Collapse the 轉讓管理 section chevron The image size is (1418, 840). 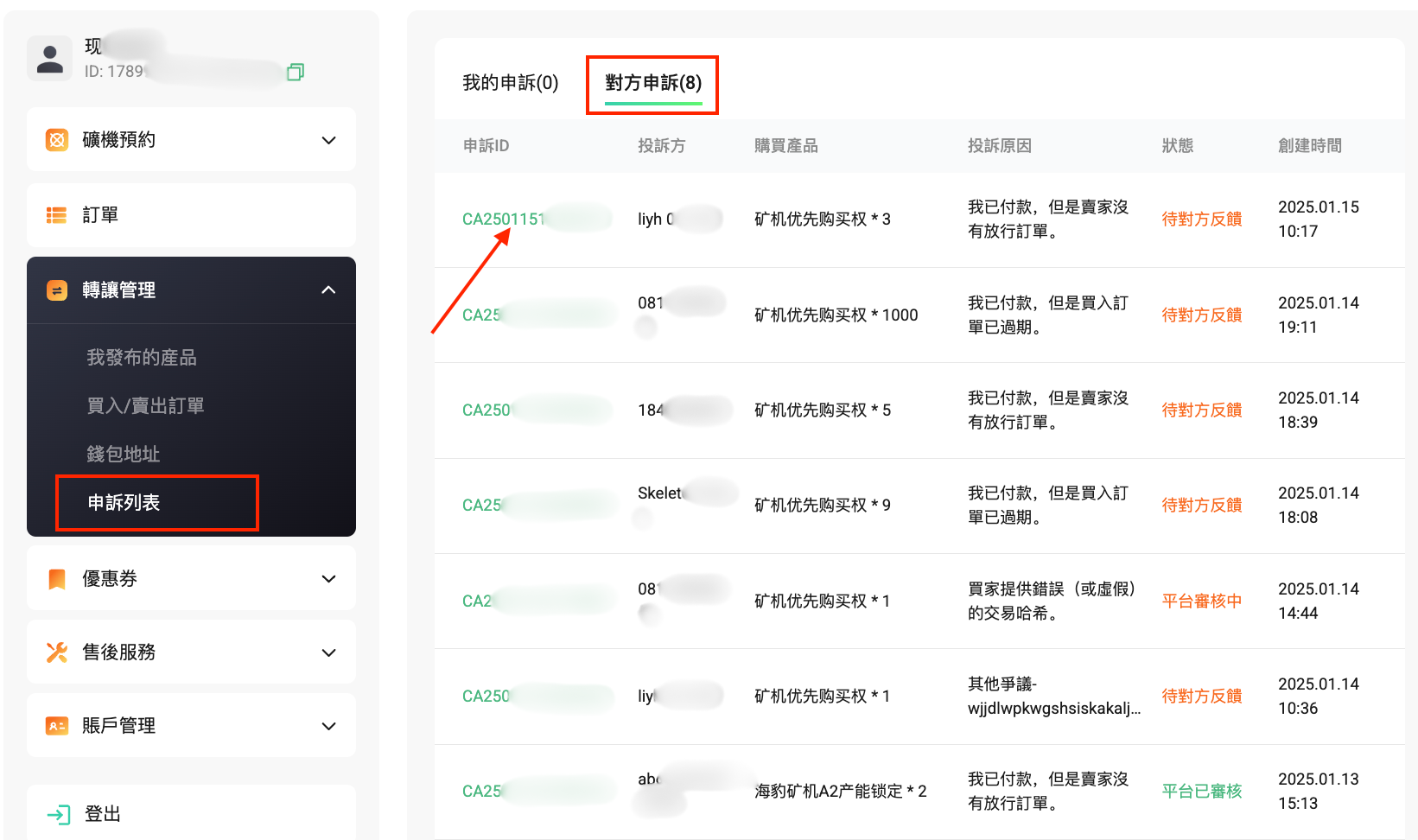[x=328, y=290]
